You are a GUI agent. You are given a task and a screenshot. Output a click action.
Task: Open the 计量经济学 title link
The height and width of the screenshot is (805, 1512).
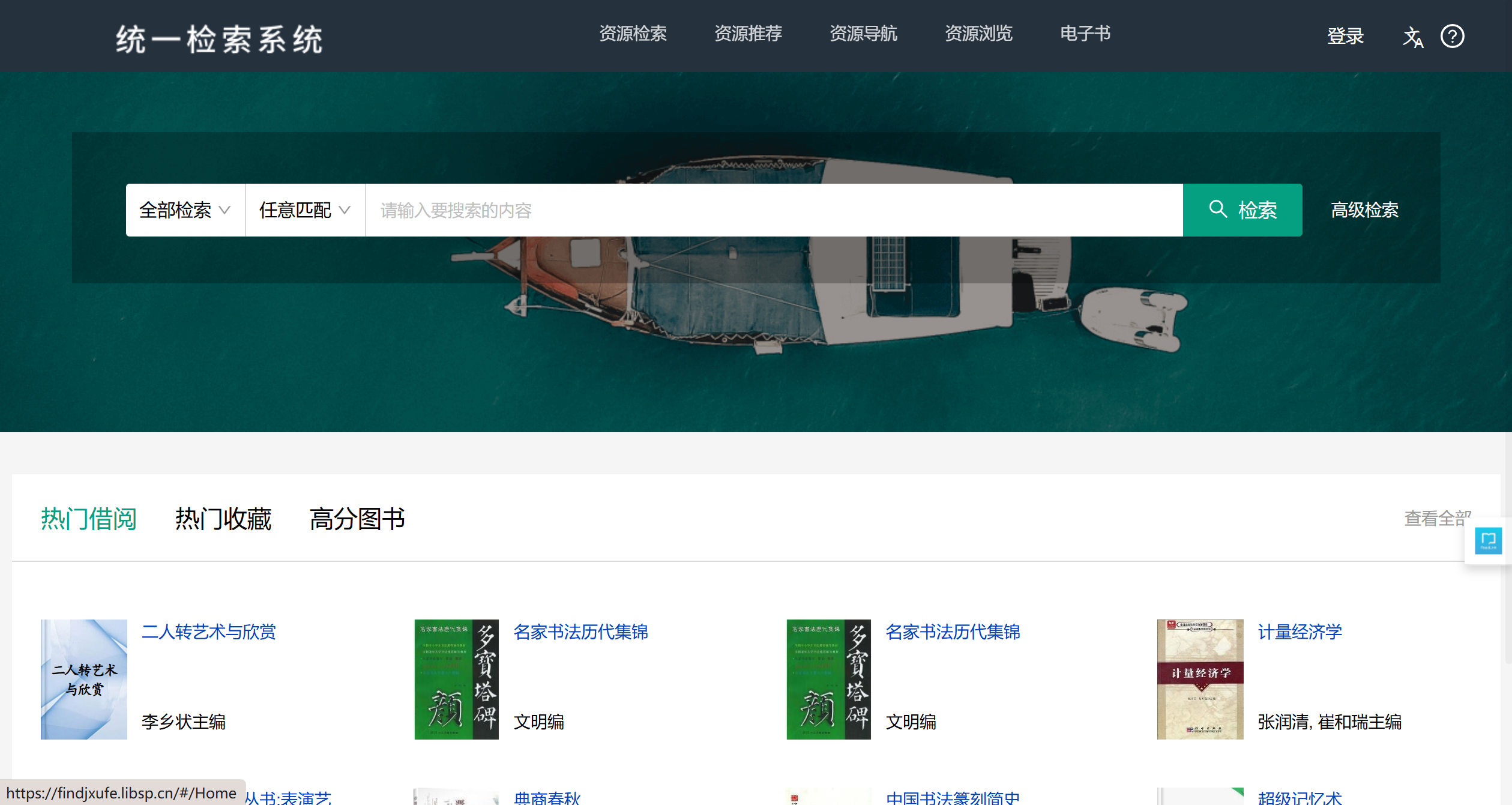1300,632
